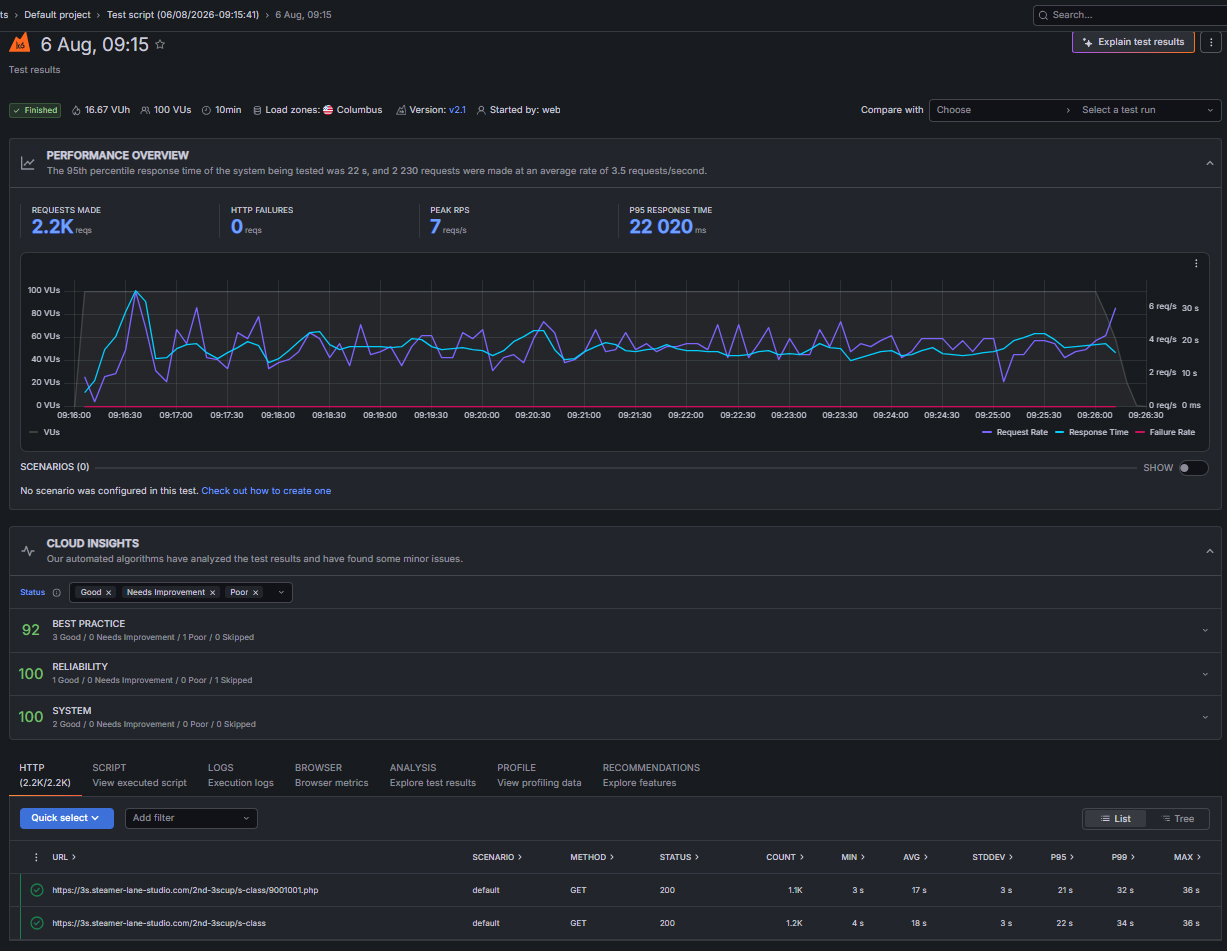Open the Profile tab
Image resolution: width=1227 pixels, height=951 pixels.
539,775
